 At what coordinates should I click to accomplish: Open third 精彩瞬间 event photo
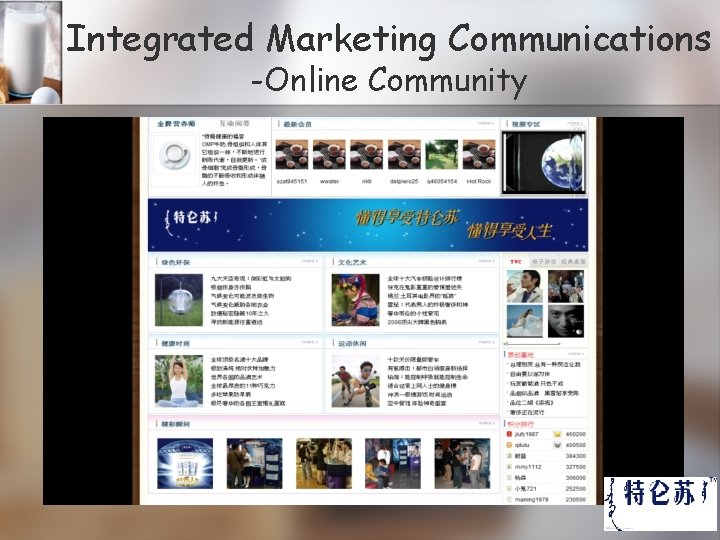tap(324, 463)
